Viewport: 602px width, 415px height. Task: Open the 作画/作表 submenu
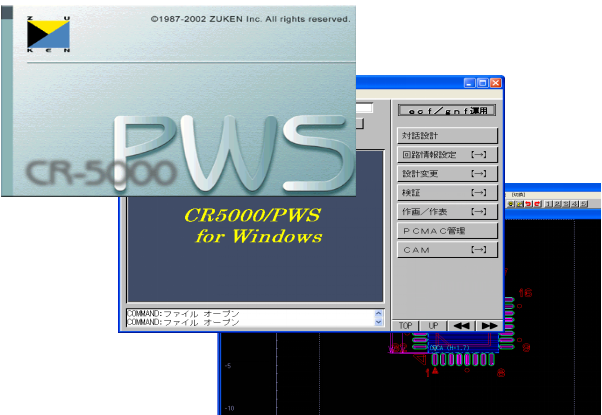(x=447, y=212)
